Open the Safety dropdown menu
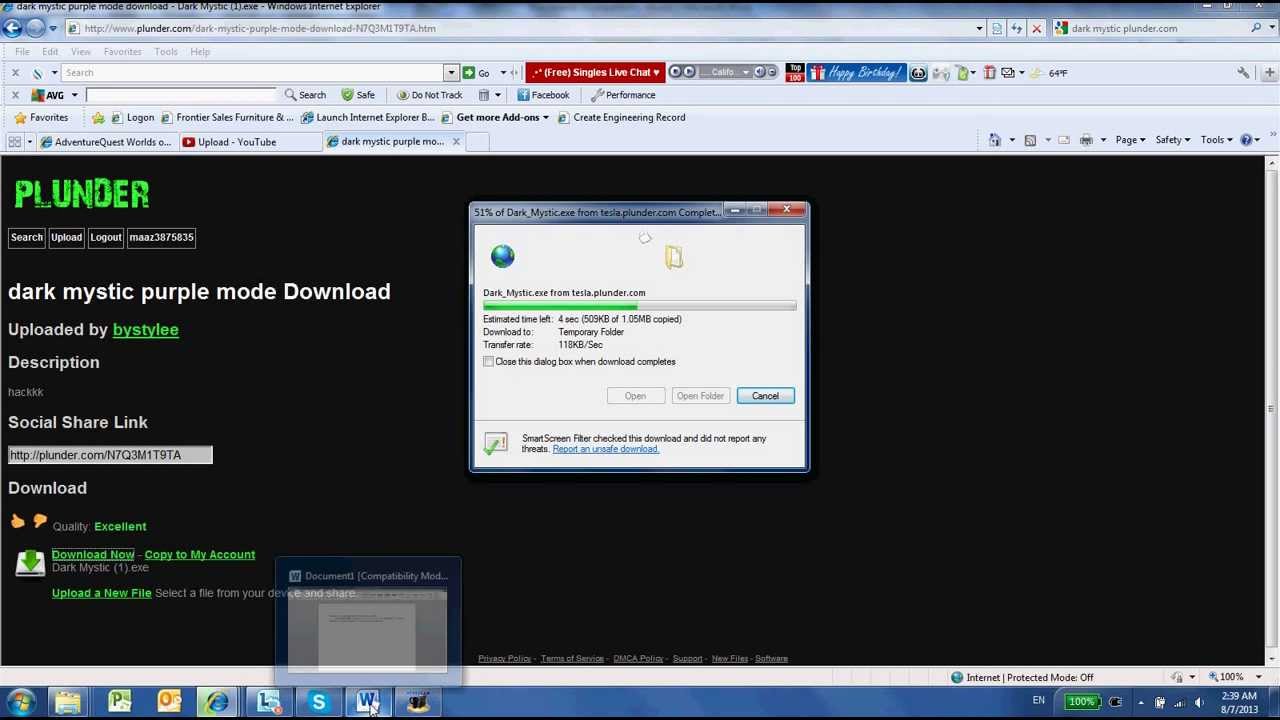Viewport: 1280px width, 720px height. pos(1173,140)
